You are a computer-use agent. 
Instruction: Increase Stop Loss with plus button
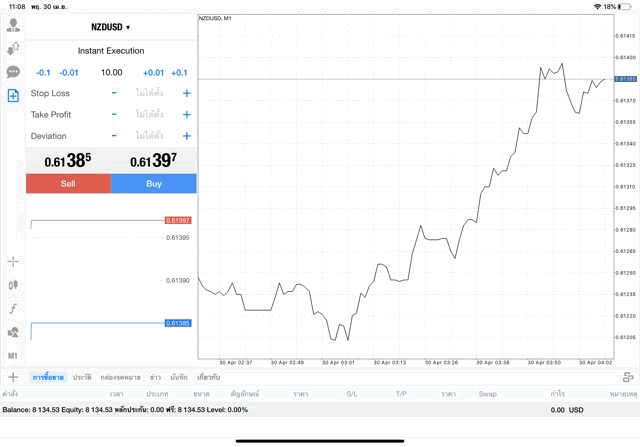point(186,93)
